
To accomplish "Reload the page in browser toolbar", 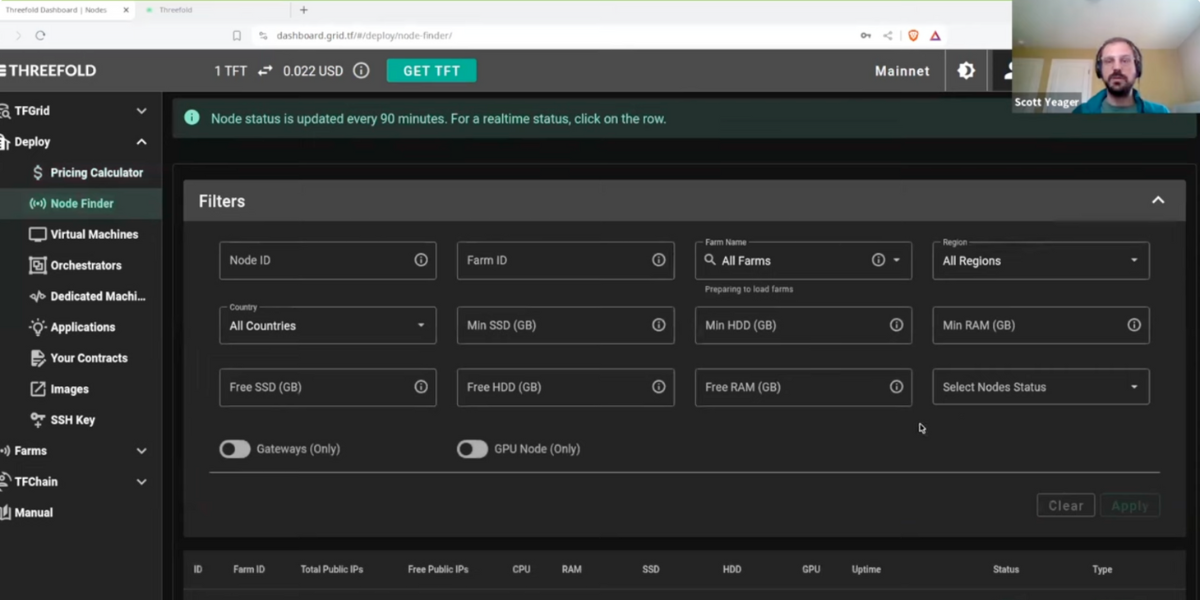I will [x=40, y=35].
